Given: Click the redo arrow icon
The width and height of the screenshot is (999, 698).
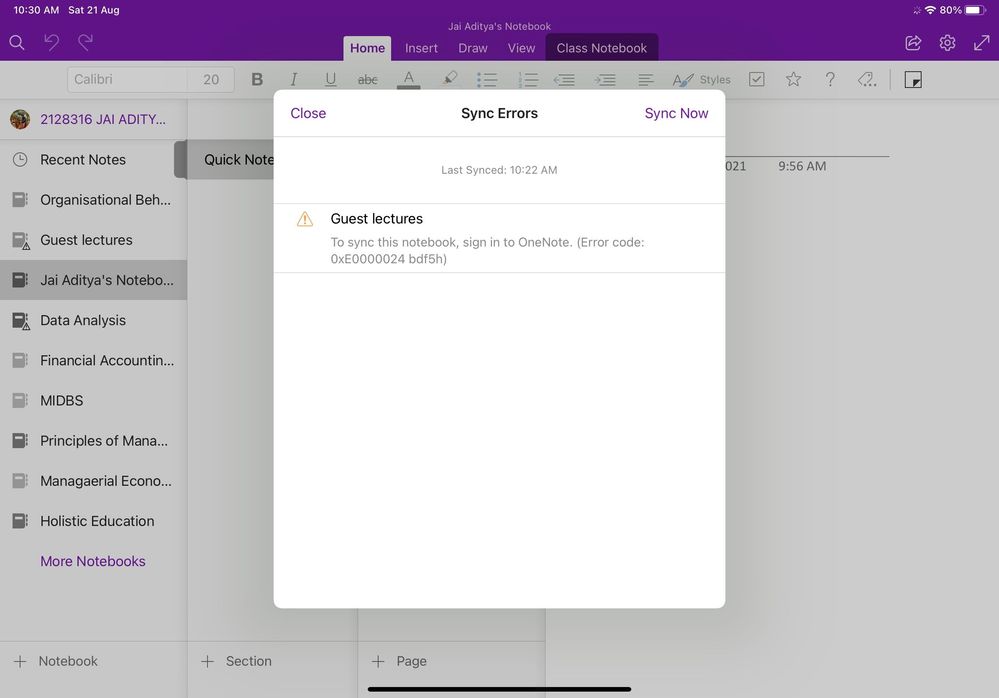Looking at the screenshot, I should [85, 43].
